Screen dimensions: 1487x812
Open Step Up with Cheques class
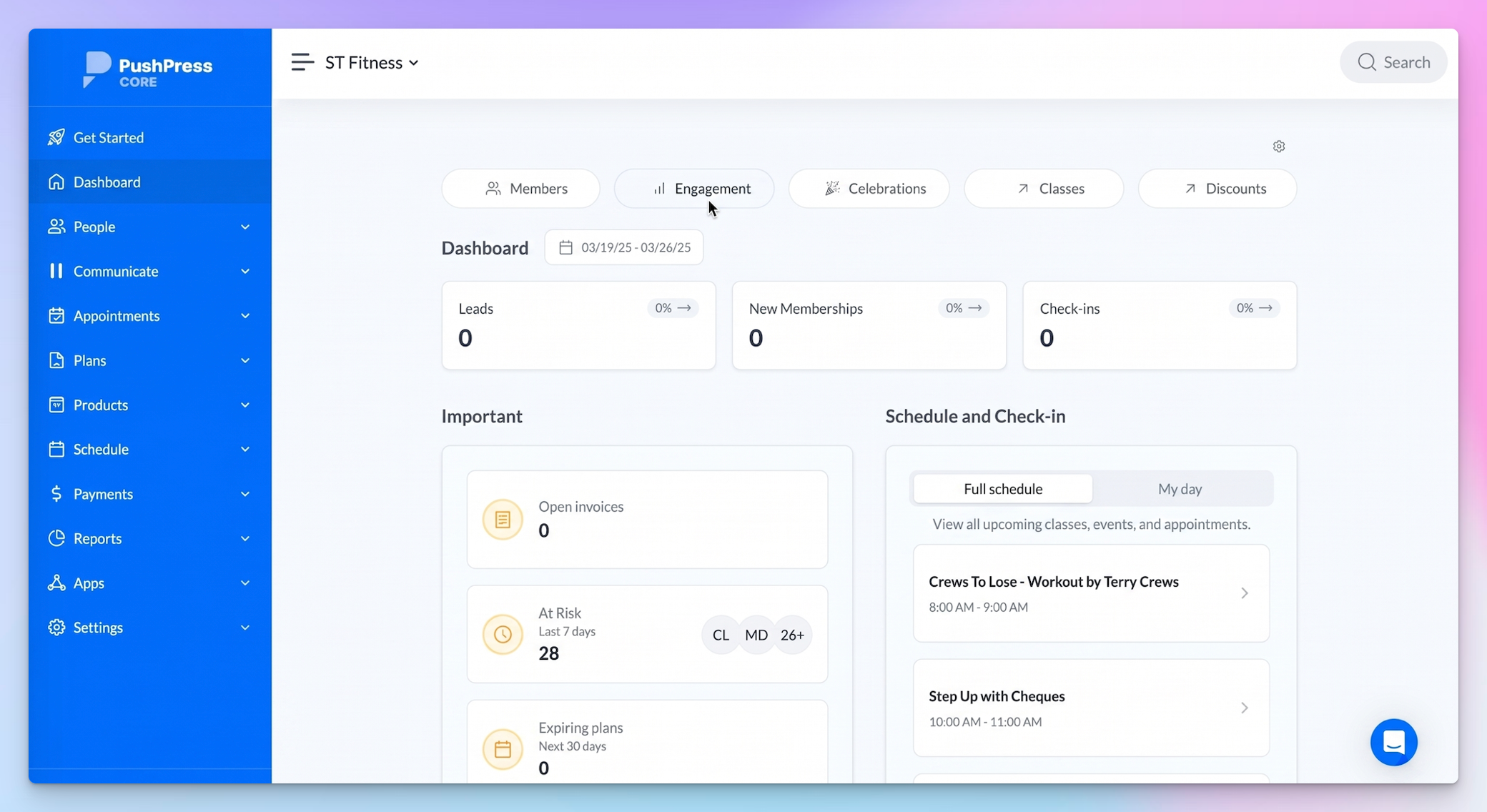tap(1091, 708)
